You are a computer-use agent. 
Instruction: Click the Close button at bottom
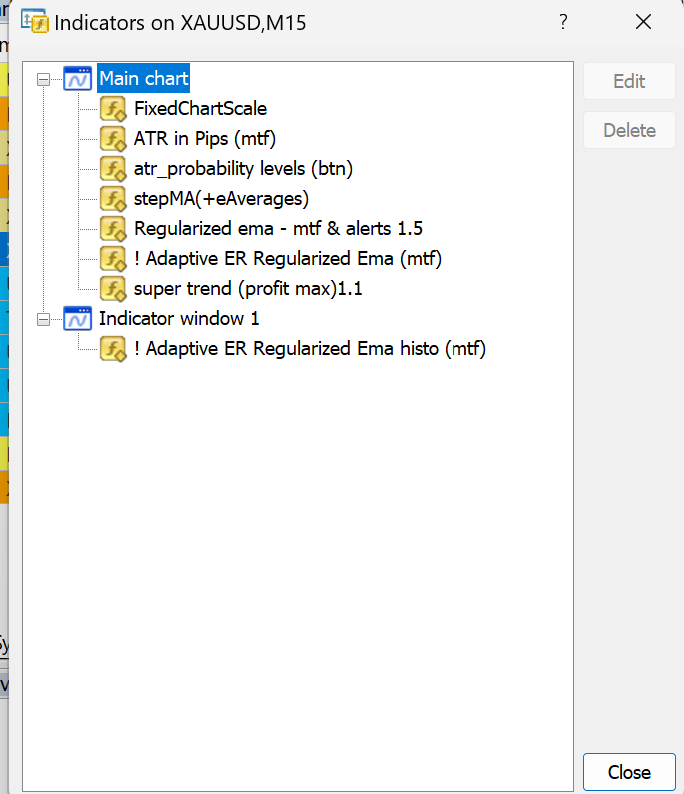[x=629, y=772]
